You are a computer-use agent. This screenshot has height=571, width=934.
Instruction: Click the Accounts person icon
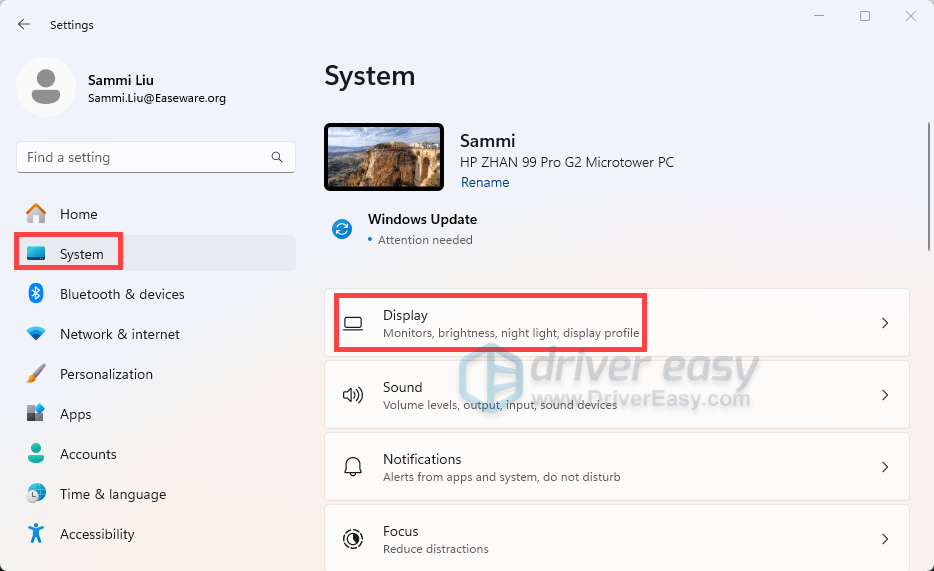(36, 454)
